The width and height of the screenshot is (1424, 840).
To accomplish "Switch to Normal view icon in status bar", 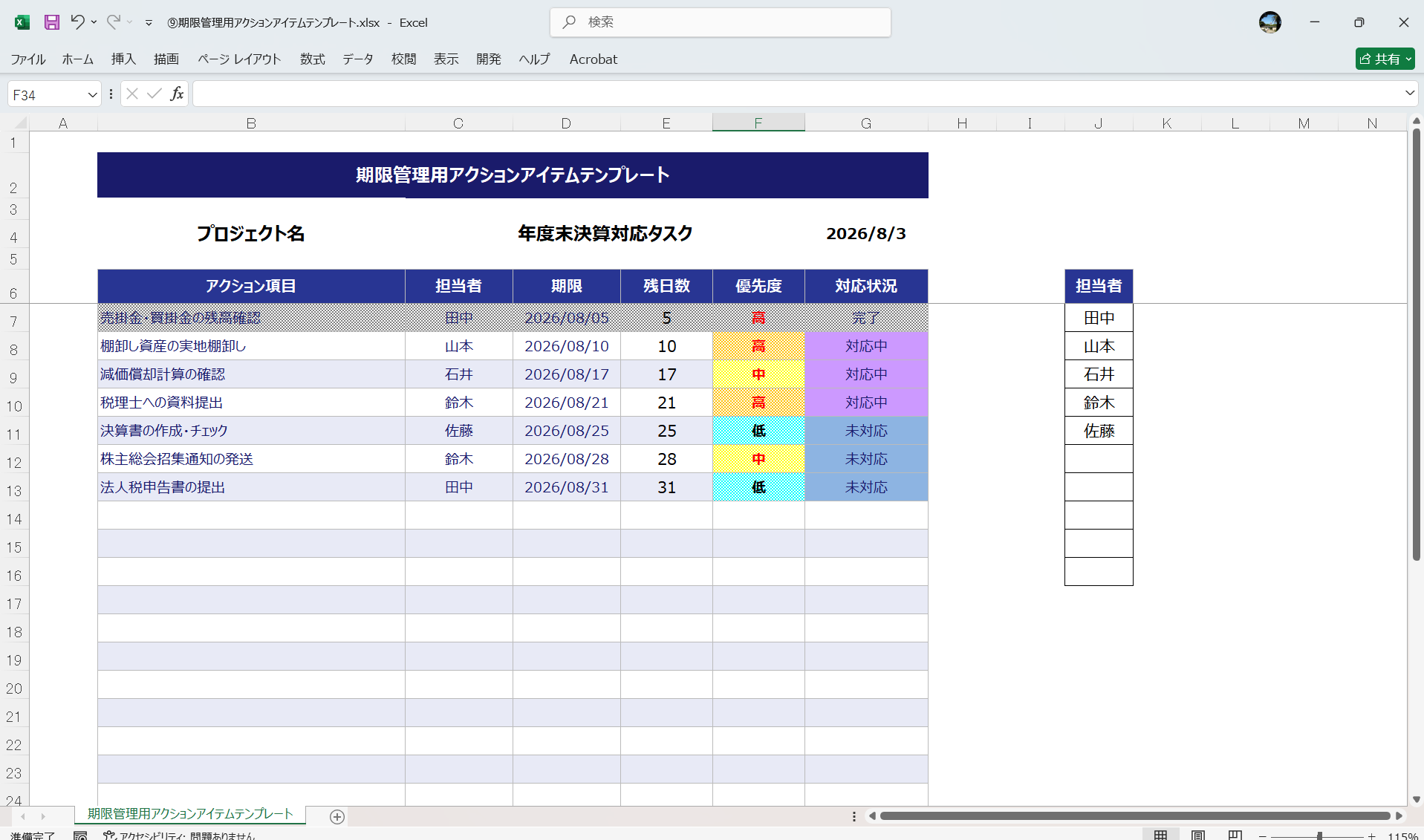I will (x=1161, y=836).
